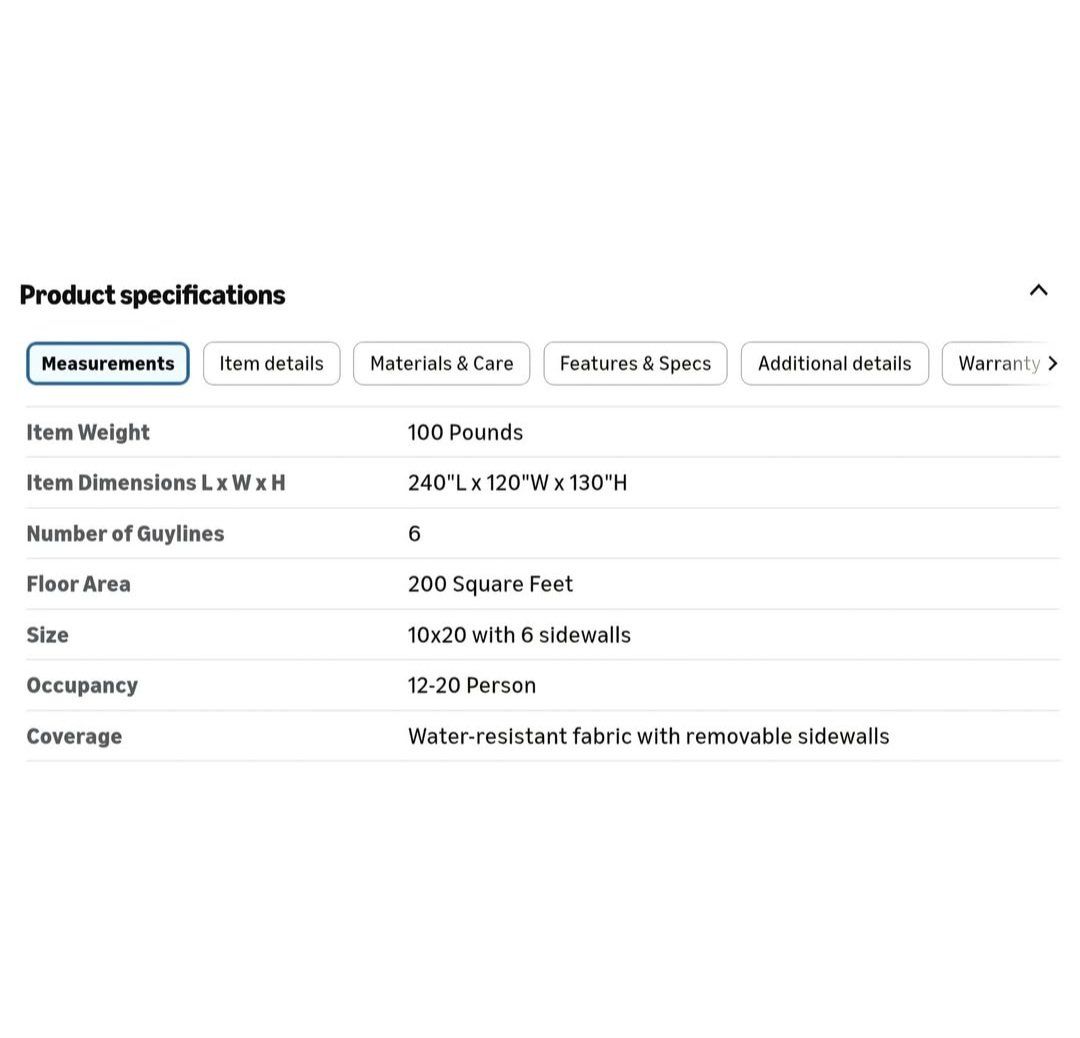Select the 200 Square Feet value
Image resolution: width=1080 pixels, height=1038 pixels.
(490, 584)
